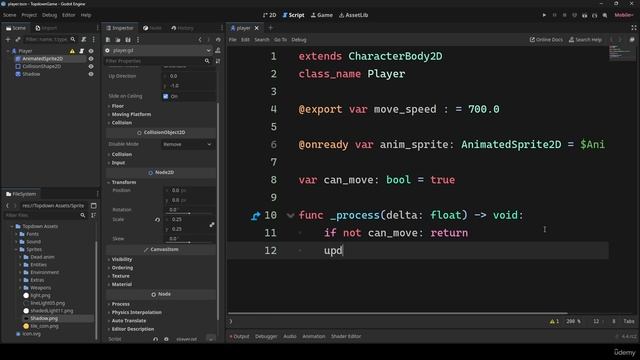Toggle visibility of Shadow node
This screenshot has width=640, height=360.
pyautogui.click(x=91, y=74)
